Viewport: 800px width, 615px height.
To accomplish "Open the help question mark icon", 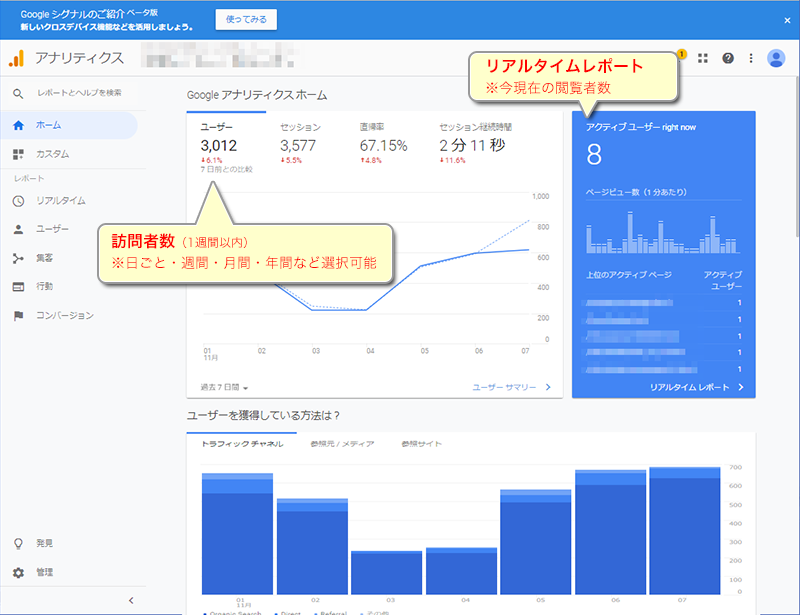I will click(728, 59).
